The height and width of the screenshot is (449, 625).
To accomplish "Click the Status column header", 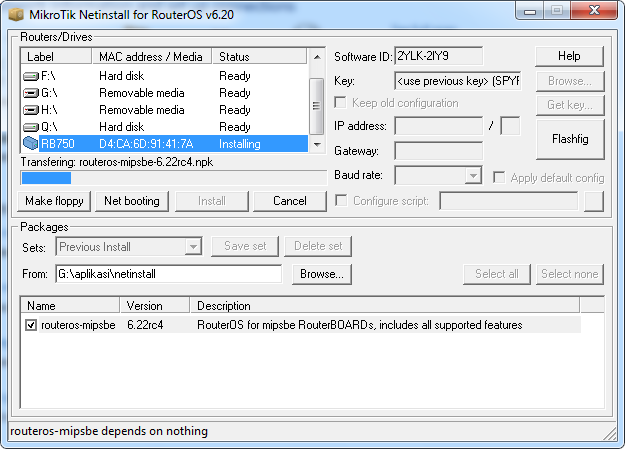I will [x=259, y=57].
